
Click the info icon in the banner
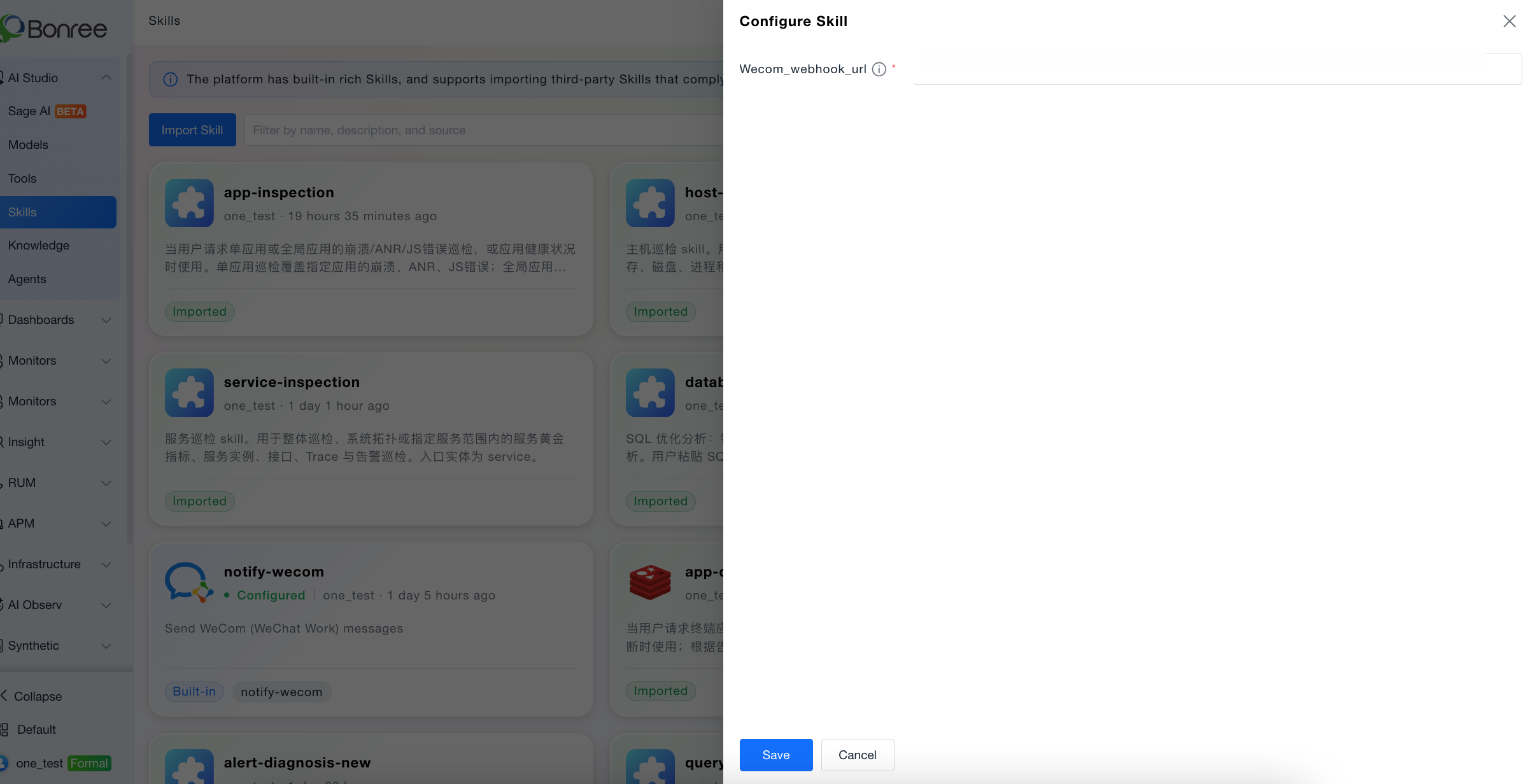tap(171, 80)
